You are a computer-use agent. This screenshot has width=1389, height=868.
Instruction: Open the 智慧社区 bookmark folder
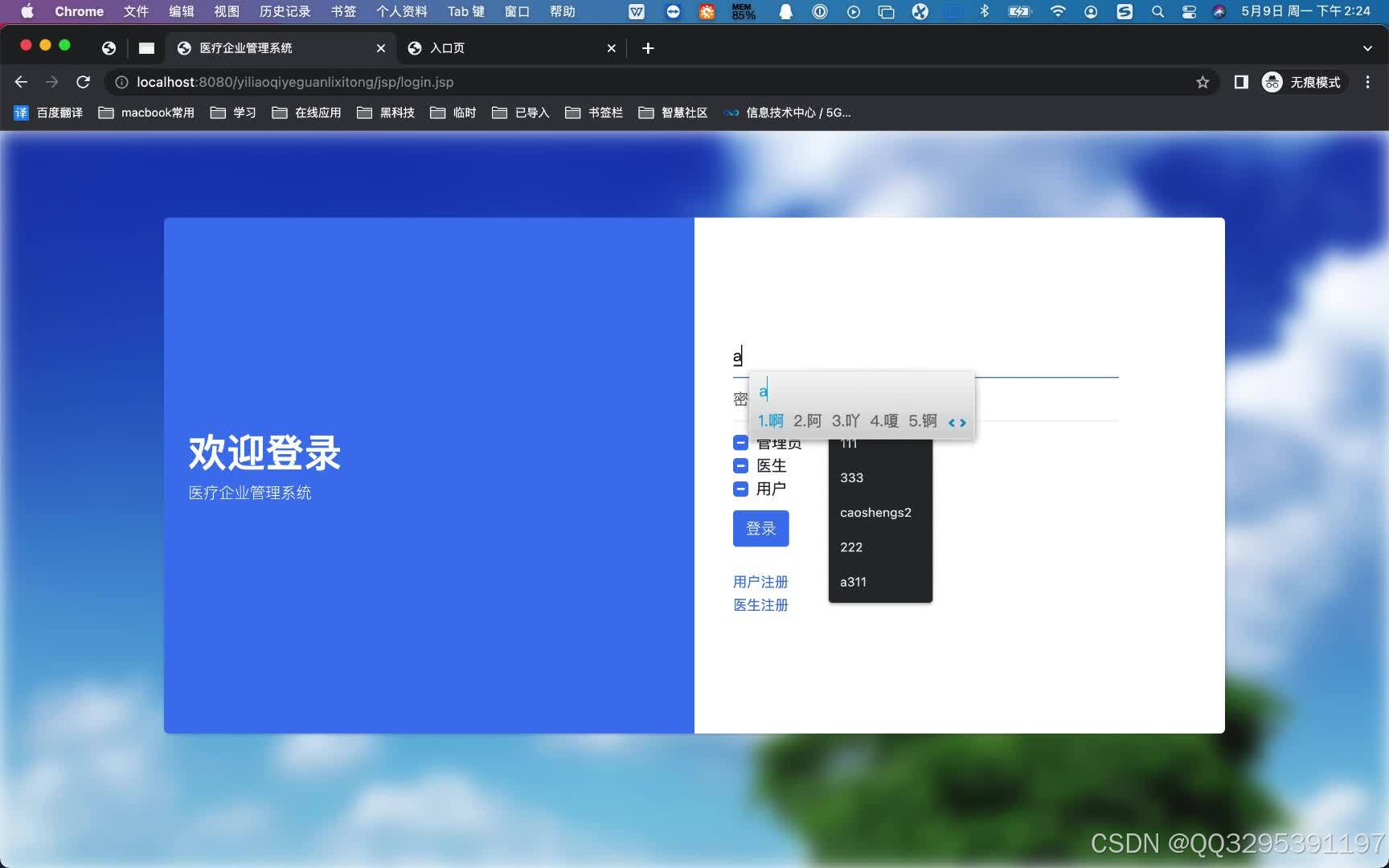click(x=673, y=113)
